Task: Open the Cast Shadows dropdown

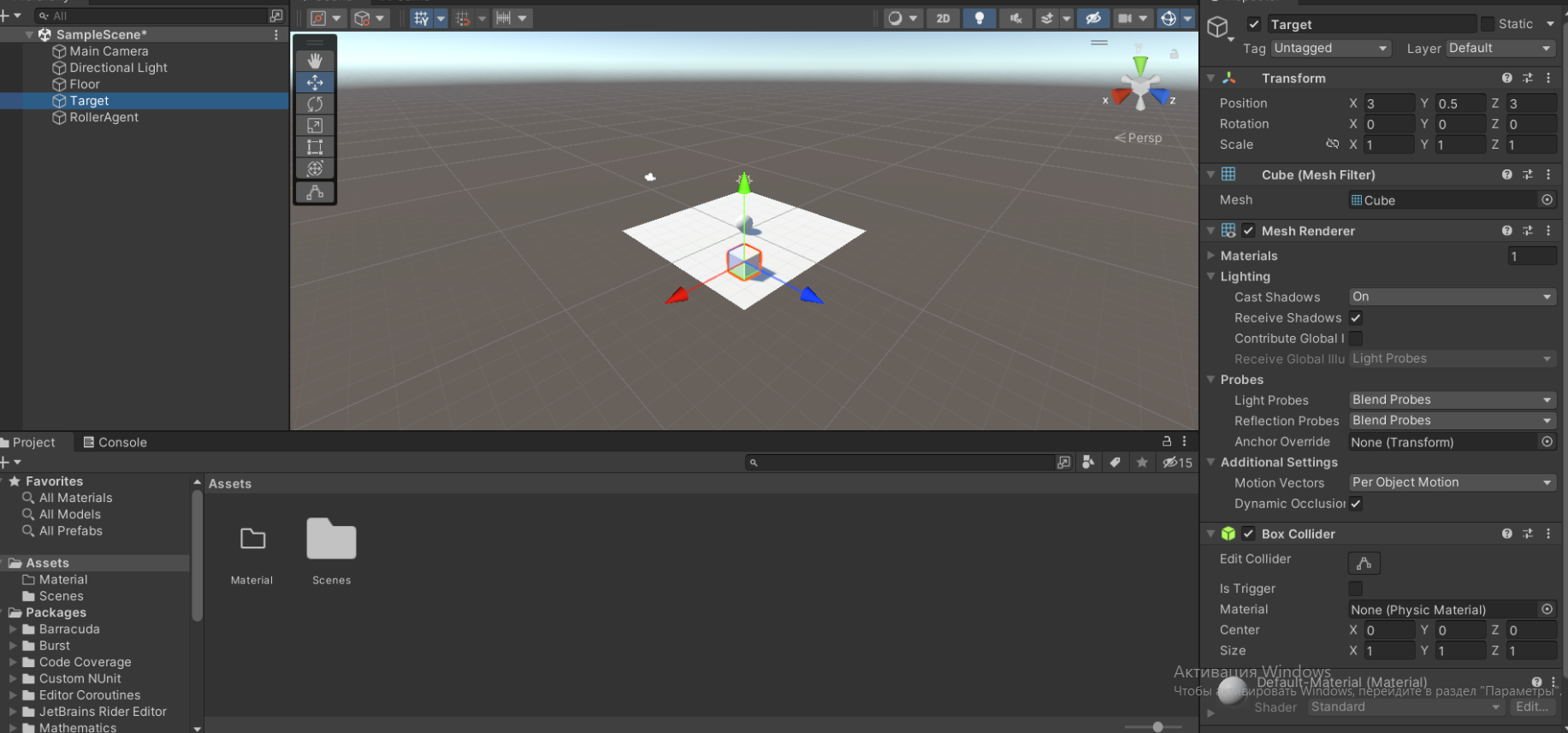Action: coord(1453,297)
